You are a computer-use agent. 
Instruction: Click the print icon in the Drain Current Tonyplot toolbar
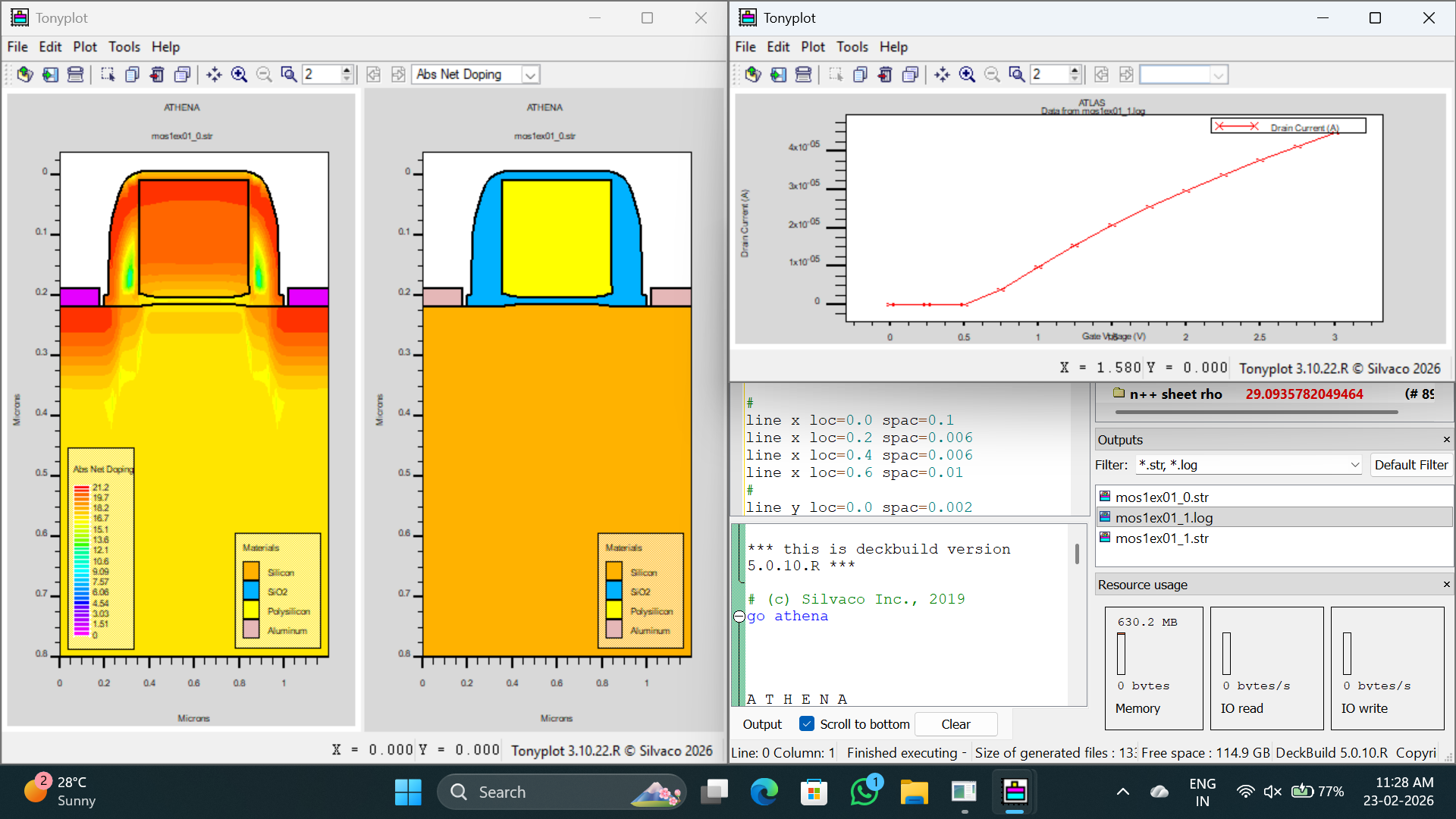click(x=803, y=74)
